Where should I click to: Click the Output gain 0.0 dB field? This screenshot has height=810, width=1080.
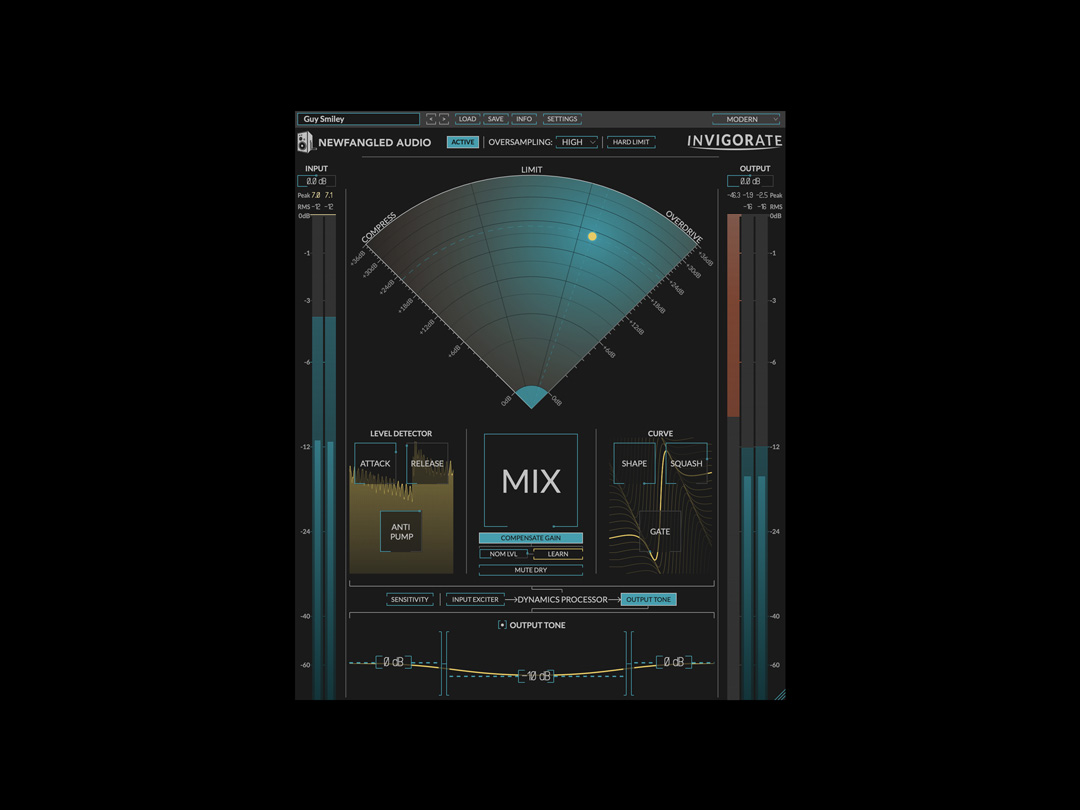[x=750, y=181]
